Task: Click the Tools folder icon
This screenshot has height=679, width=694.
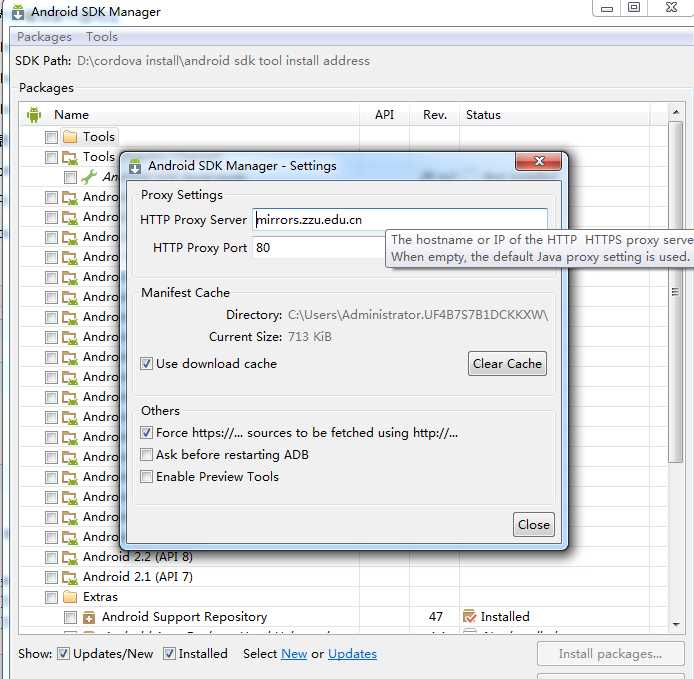Action: [x=70, y=137]
